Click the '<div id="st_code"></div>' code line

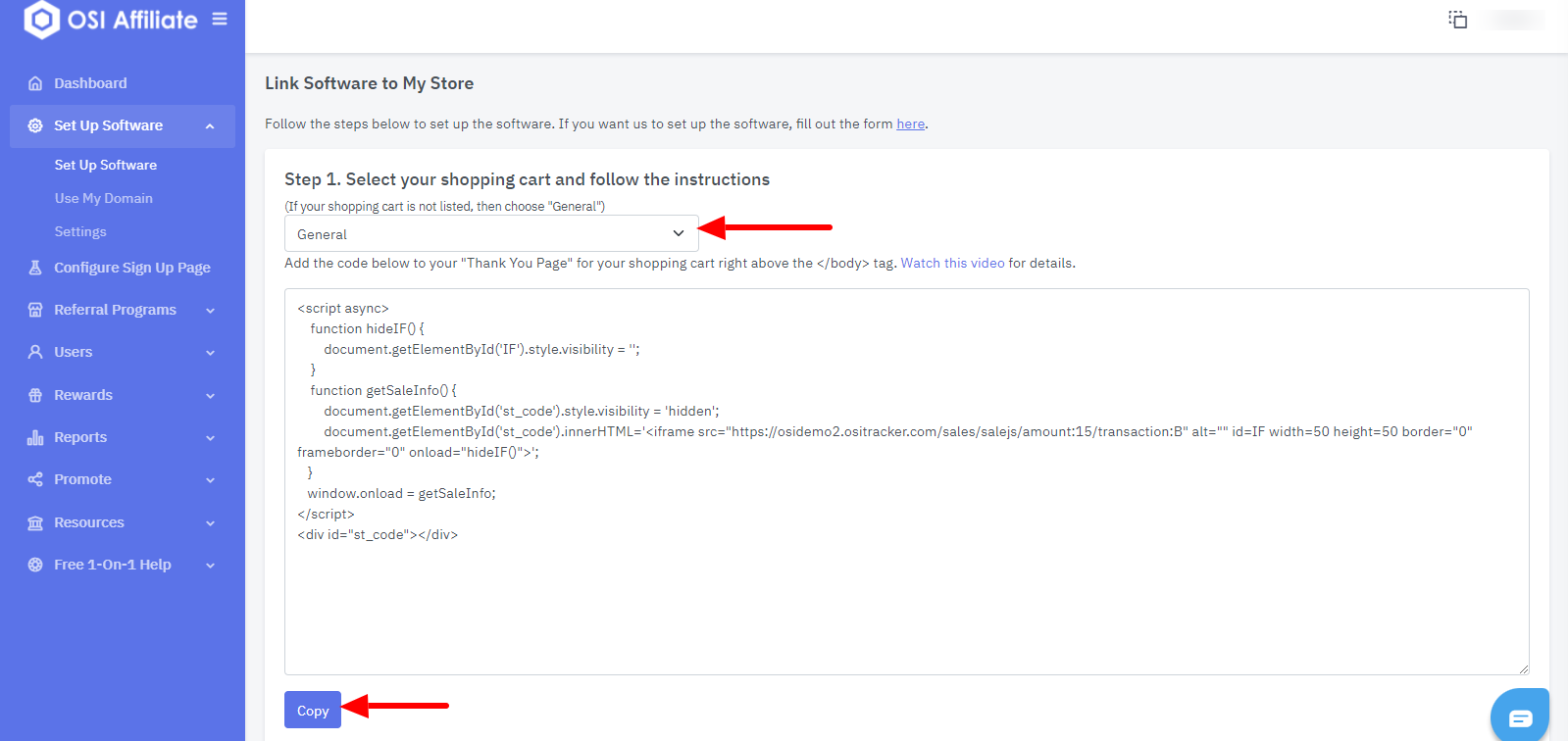click(378, 534)
